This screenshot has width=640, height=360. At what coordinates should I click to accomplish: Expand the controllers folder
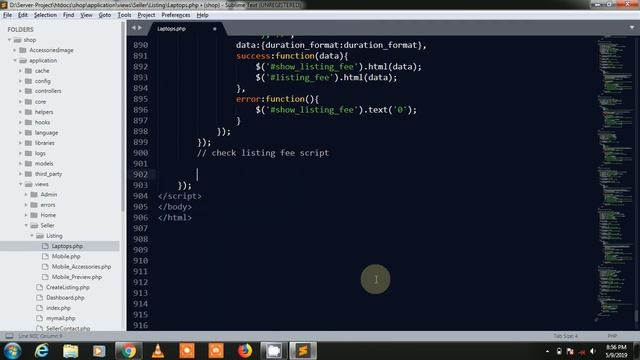coord(20,91)
